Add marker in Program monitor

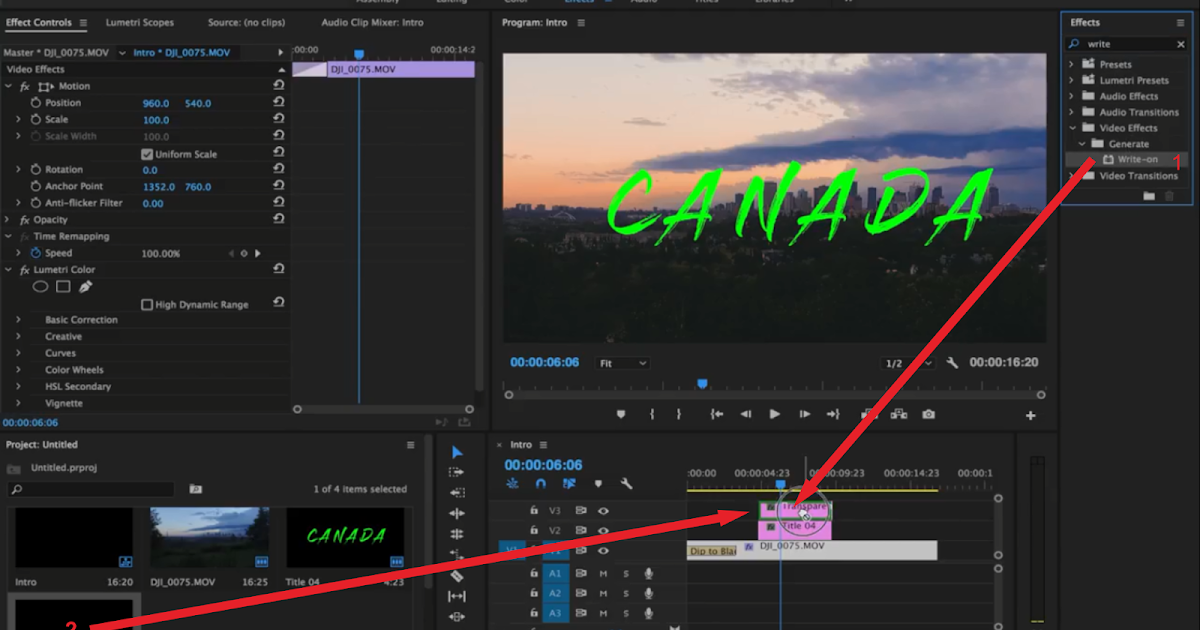pos(620,414)
